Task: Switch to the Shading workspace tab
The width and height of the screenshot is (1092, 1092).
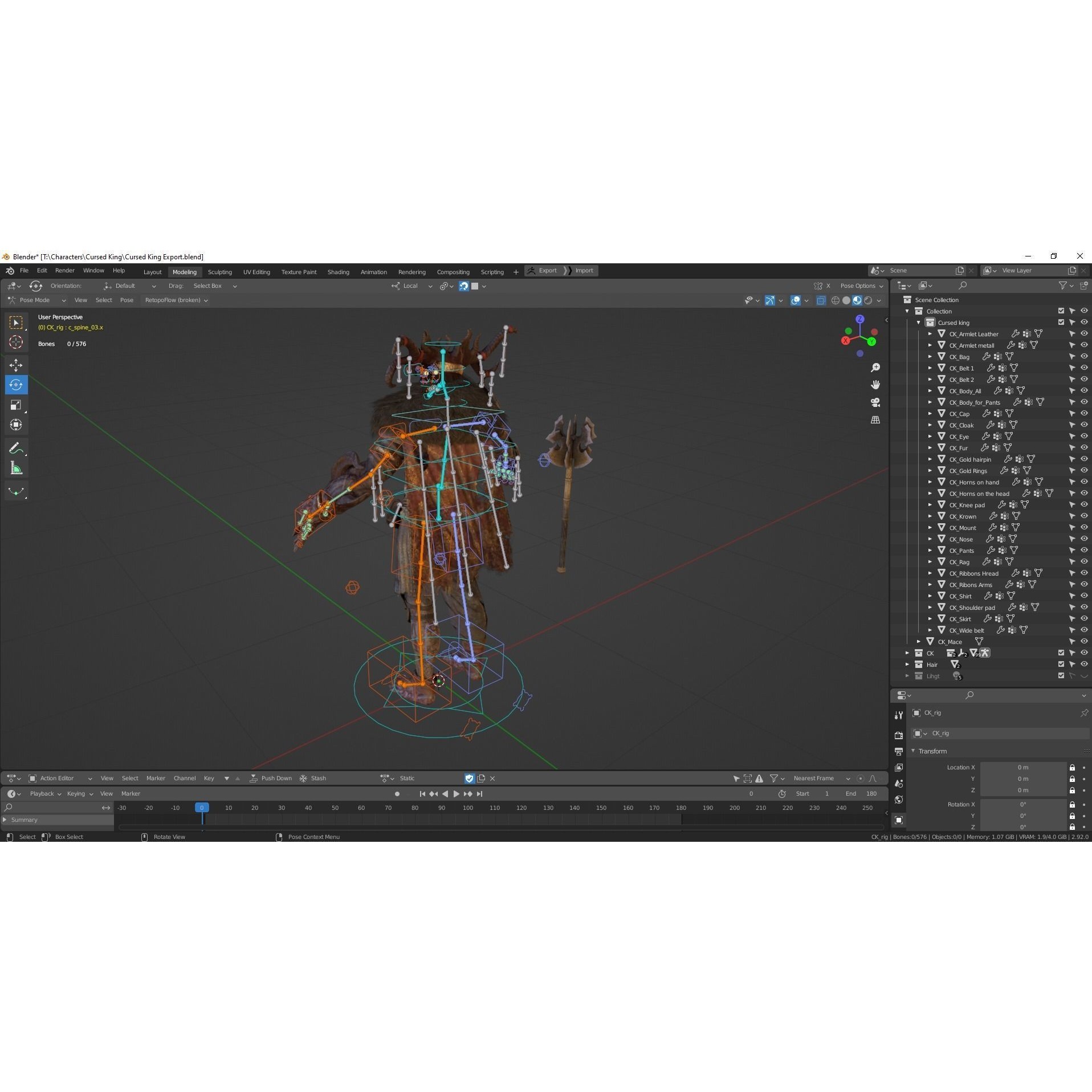Action: pyautogui.click(x=338, y=272)
